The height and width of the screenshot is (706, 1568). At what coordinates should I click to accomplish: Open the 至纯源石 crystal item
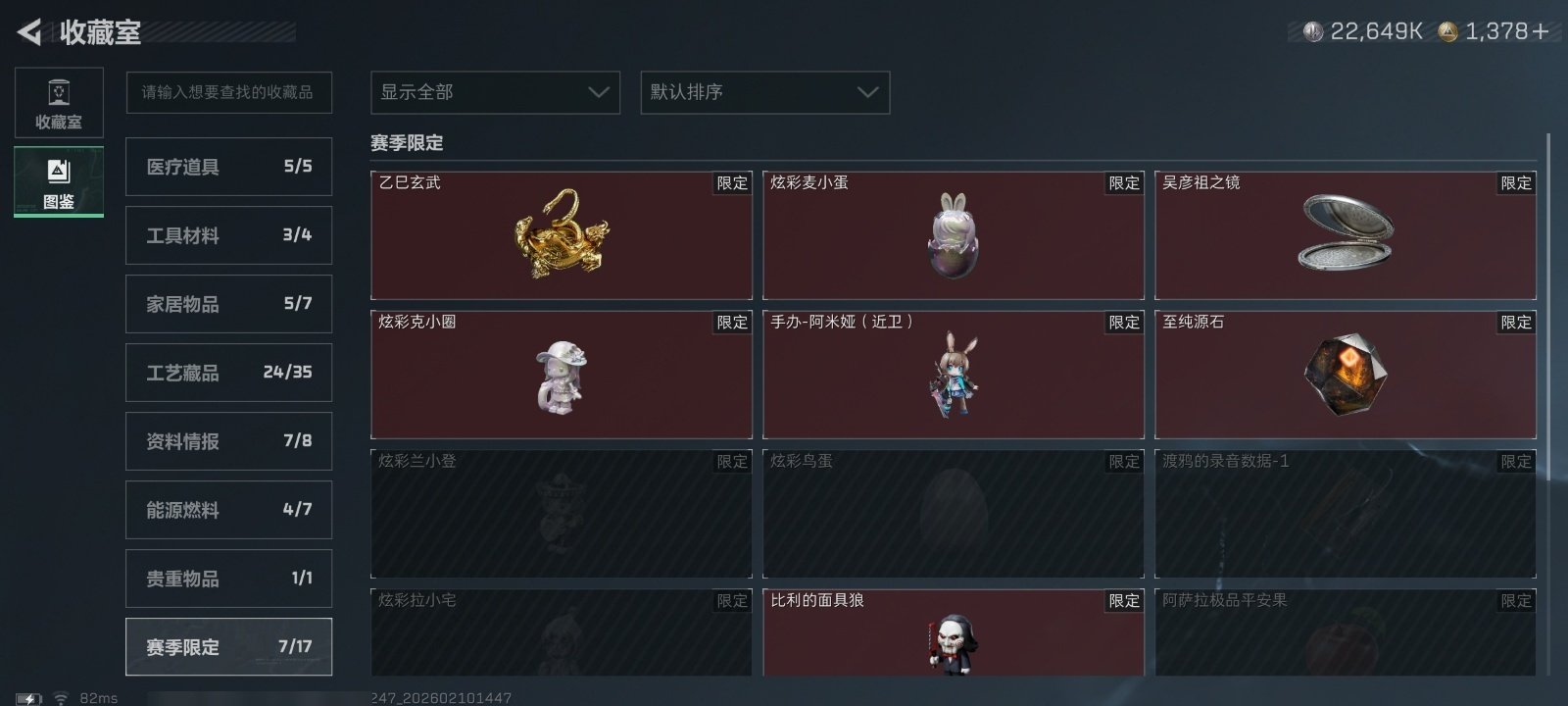(1346, 375)
